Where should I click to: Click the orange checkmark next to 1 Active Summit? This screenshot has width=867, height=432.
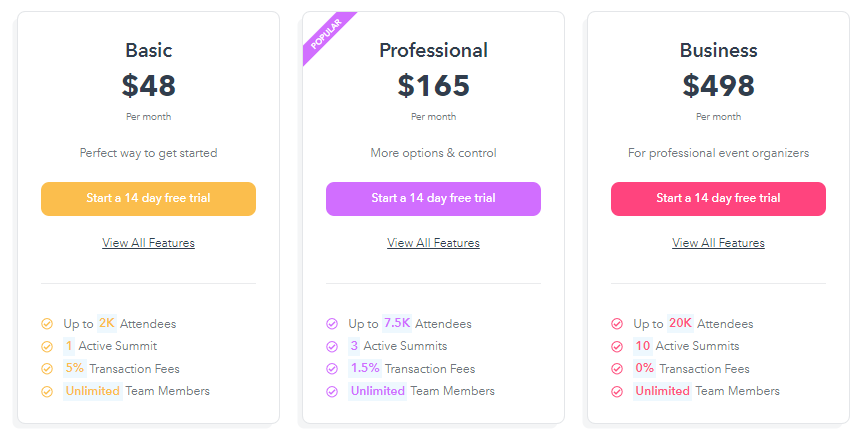click(x=47, y=347)
